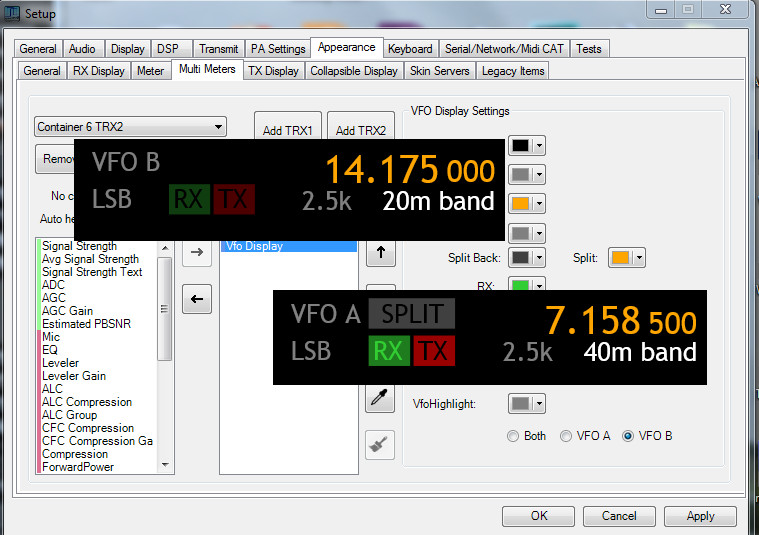Click the VfoHighlight gray swatch

[x=521, y=403]
